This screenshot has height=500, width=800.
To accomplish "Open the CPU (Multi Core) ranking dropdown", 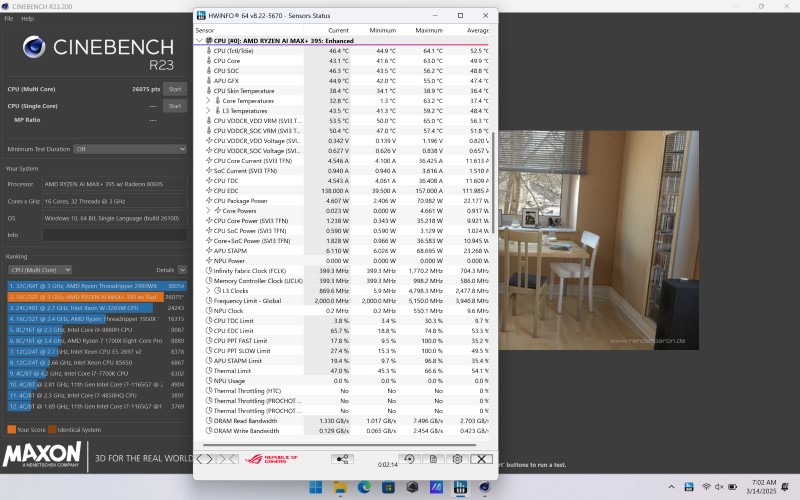I will click(x=39, y=270).
